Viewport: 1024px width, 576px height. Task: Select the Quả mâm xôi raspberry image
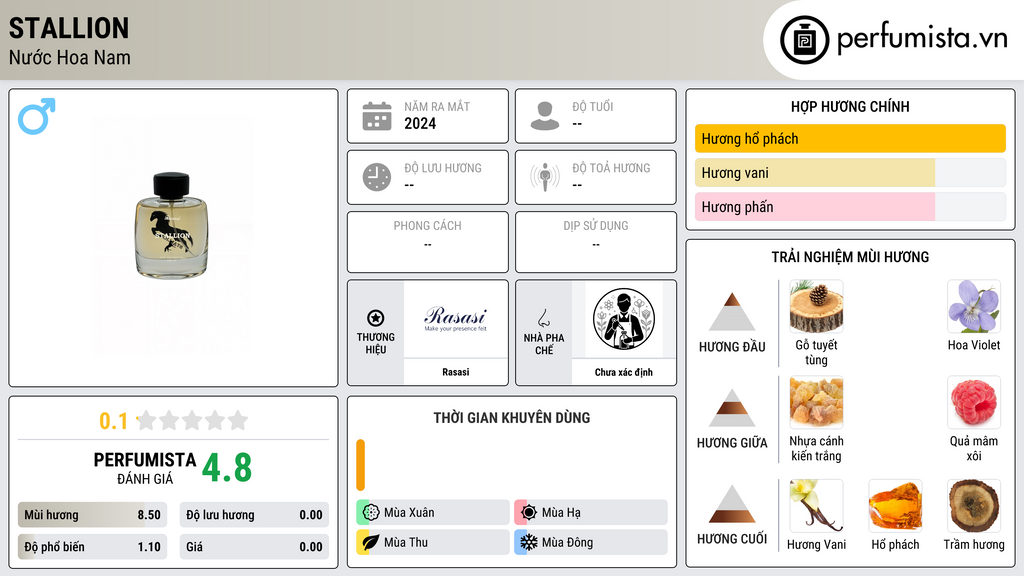click(974, 402)
